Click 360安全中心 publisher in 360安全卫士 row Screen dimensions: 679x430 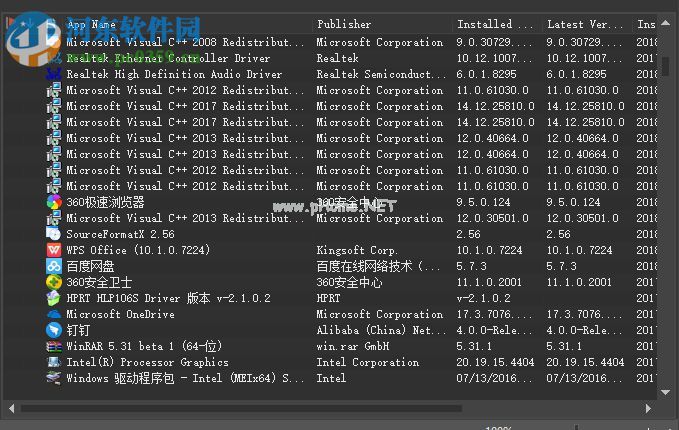tap(349, 282)
